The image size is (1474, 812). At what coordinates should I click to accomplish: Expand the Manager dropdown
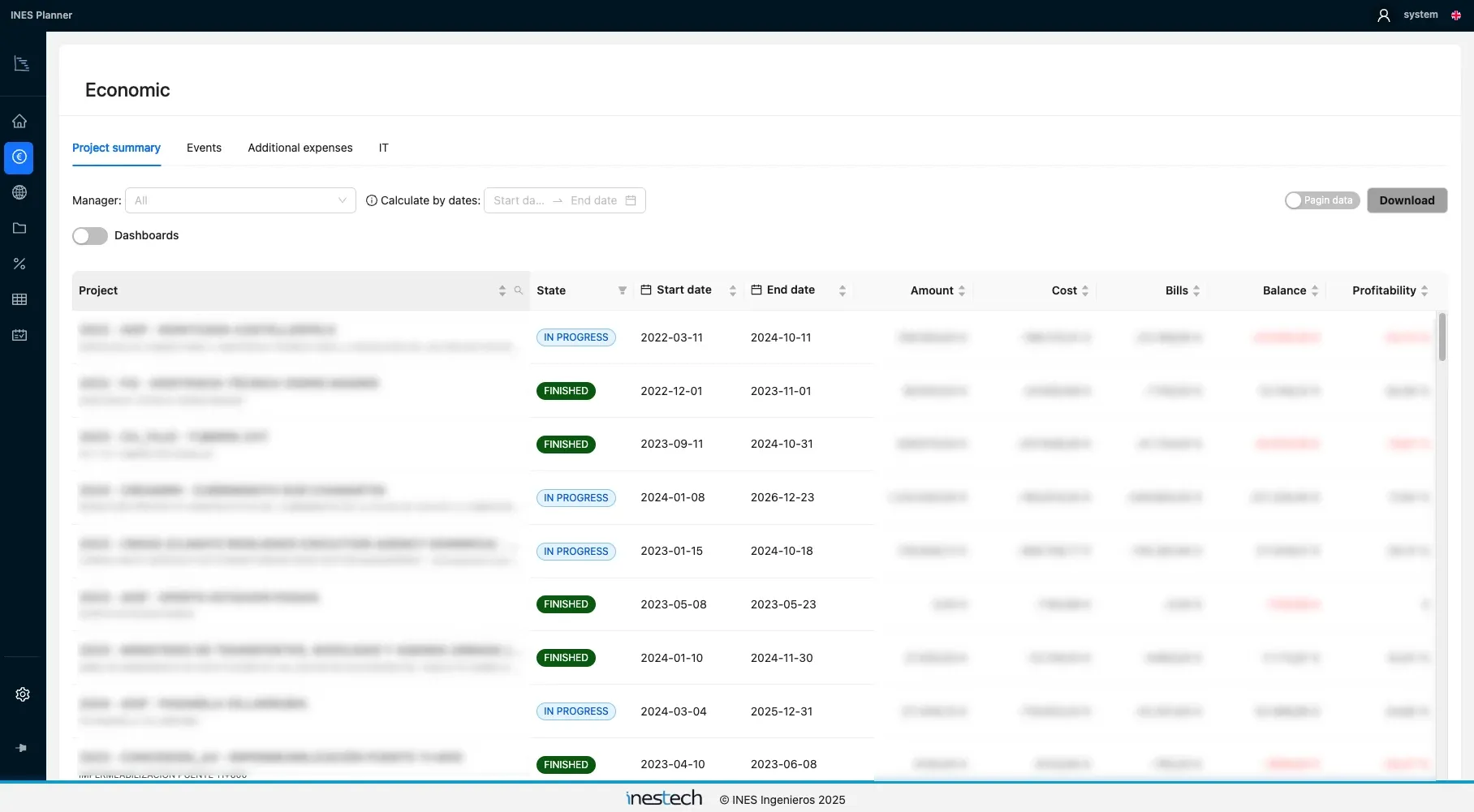click(240, 200)
